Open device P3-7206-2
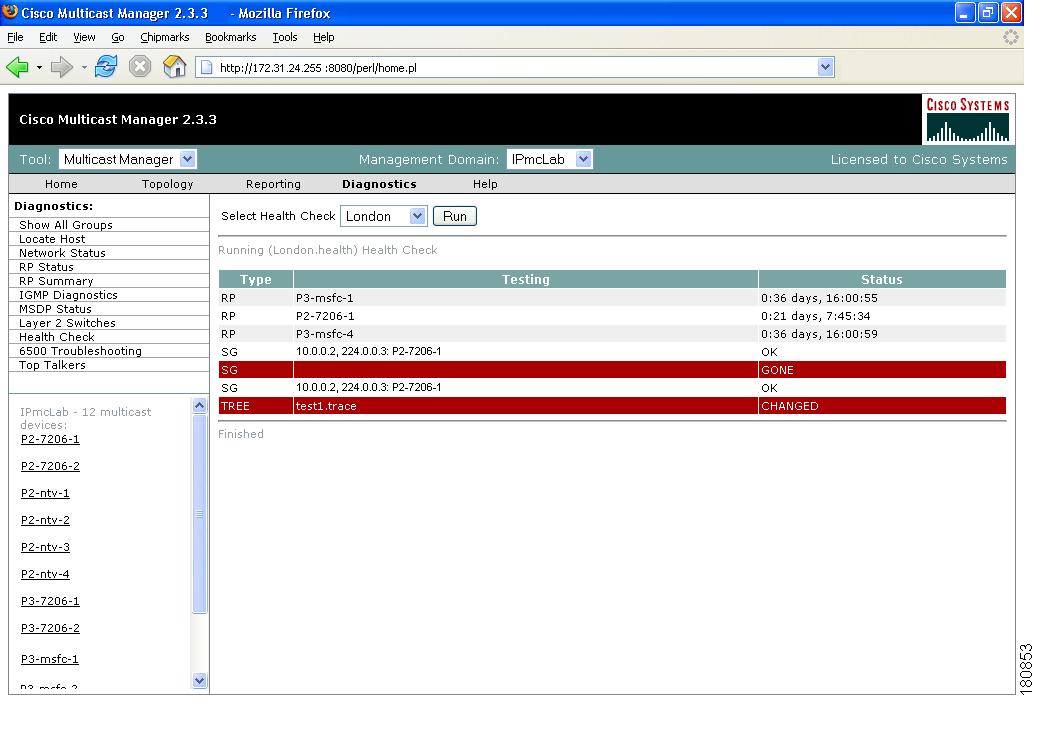The image size is (1043, 742). tap(50, 628)
